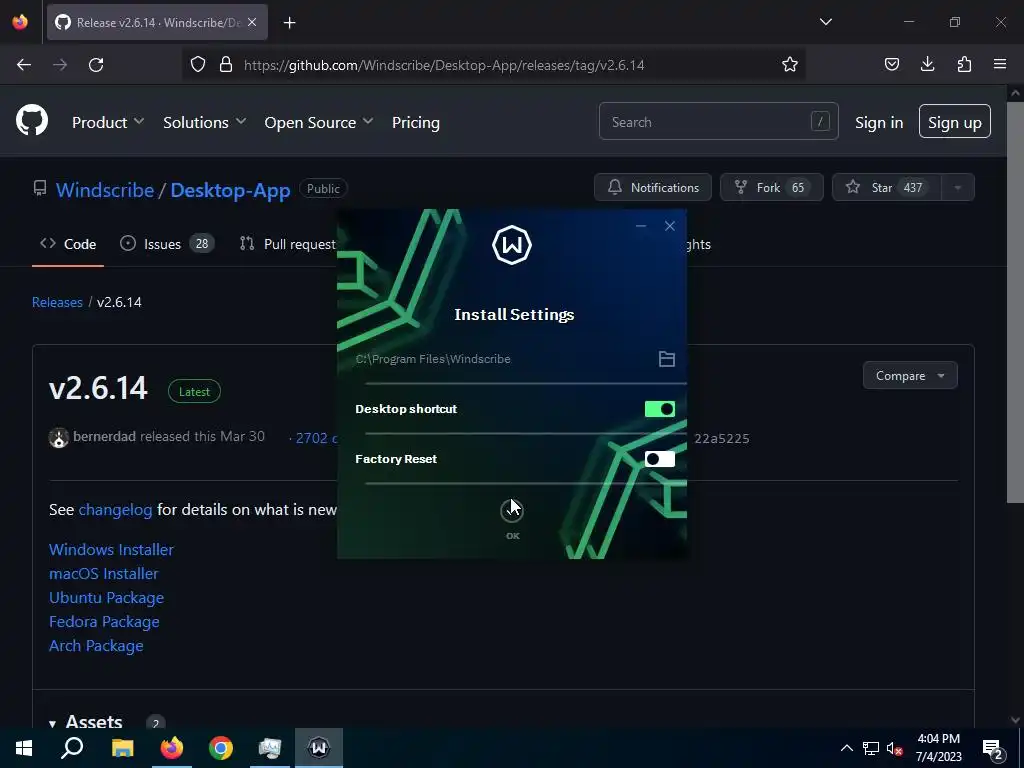Image resolution: width=1024 pixels, height=768 pixels.
Task: Open the Windscribe owner link
Action: pos(105,190)
